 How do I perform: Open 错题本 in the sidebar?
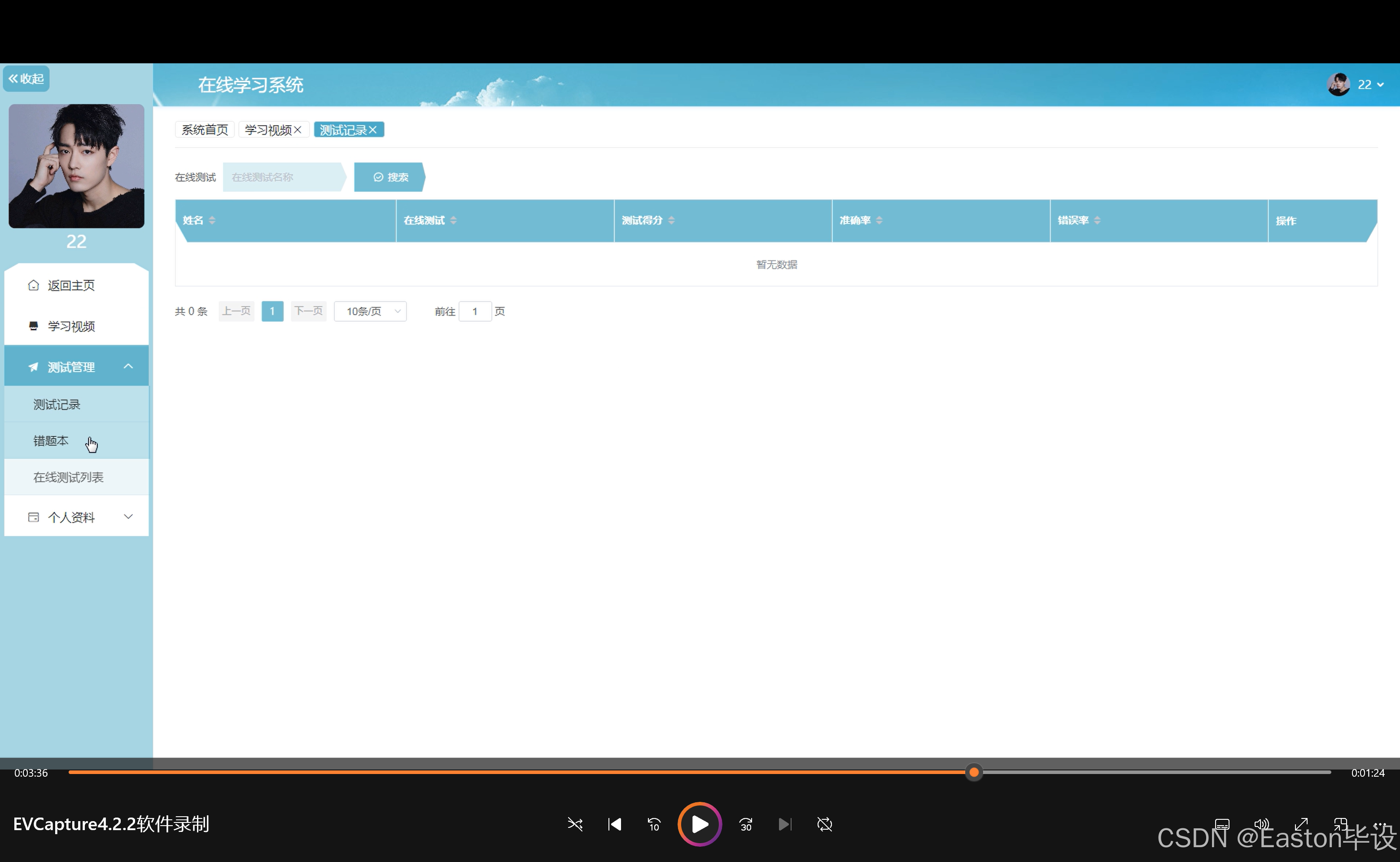click(x=51, y=441)
